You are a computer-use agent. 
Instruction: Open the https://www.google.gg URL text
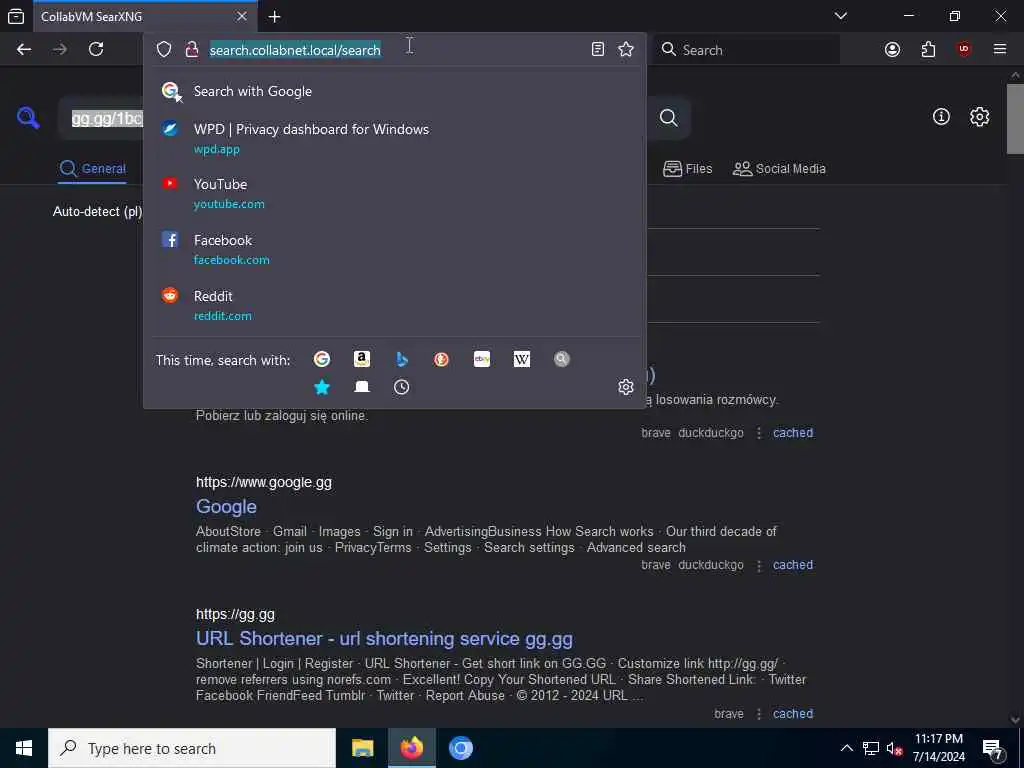[264, 483]
